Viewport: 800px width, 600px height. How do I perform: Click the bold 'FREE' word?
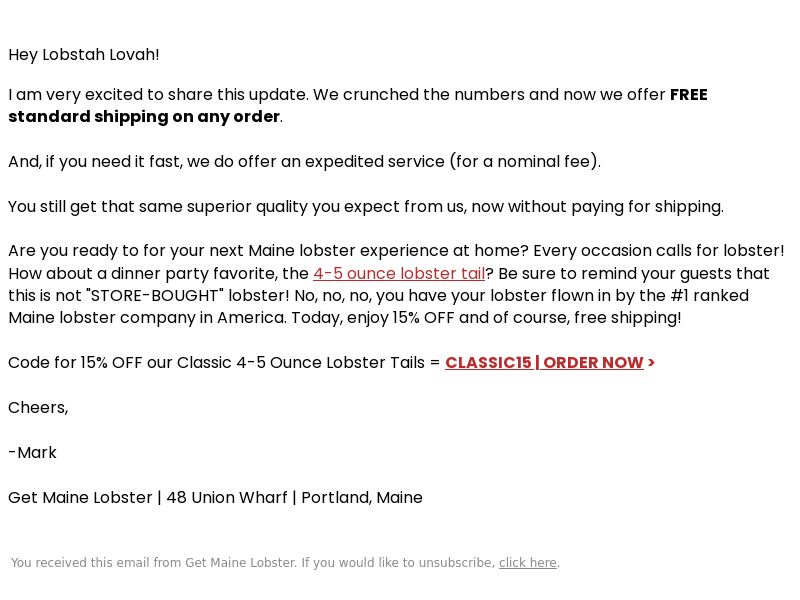688,94
